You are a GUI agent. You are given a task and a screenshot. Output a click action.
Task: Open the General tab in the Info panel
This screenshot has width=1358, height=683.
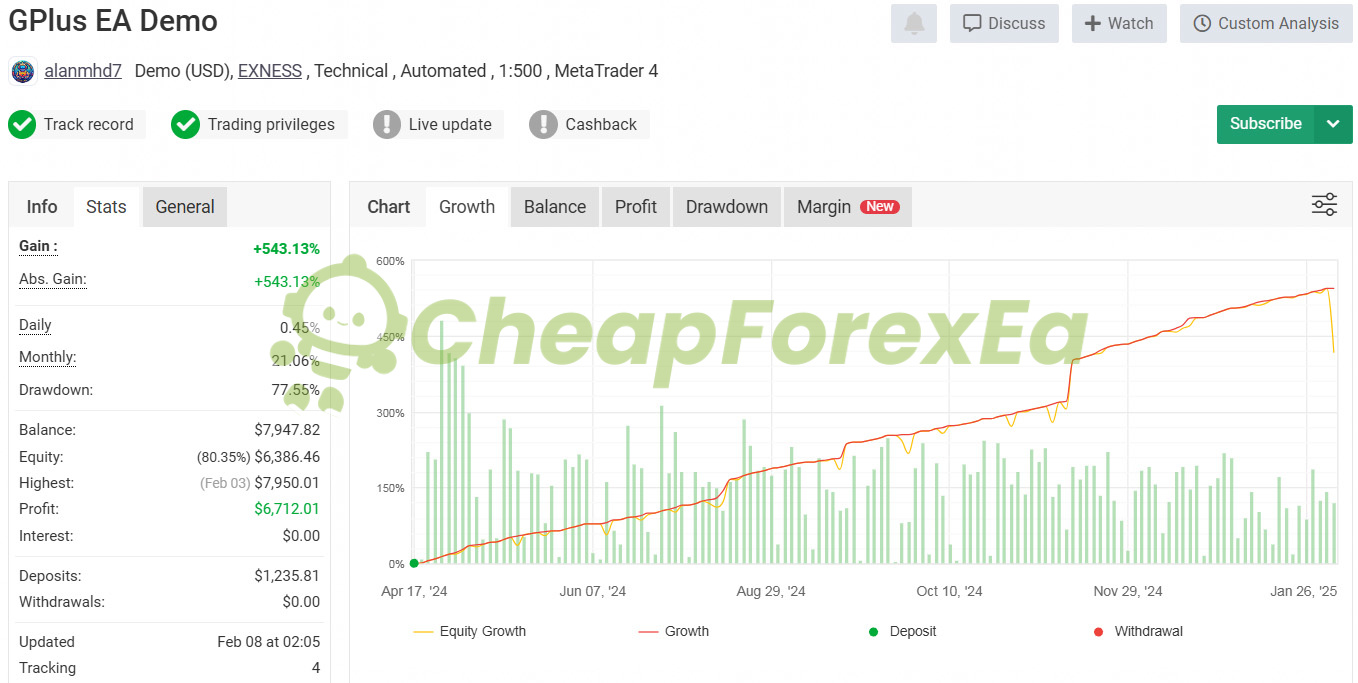tap(185, 207)
